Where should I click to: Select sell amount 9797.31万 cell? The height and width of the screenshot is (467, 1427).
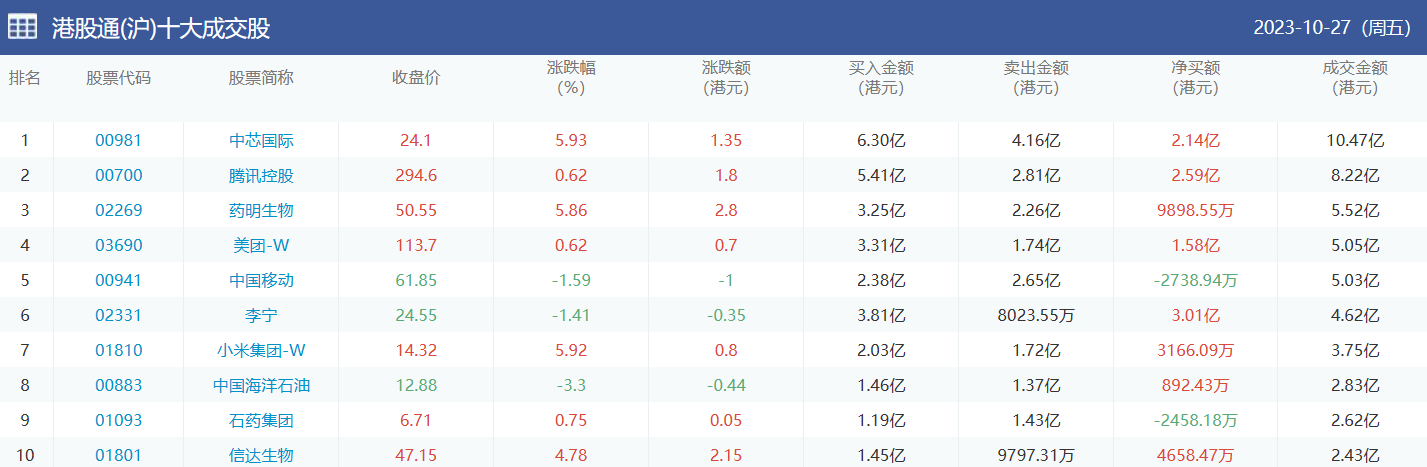tap(1036, 456)
